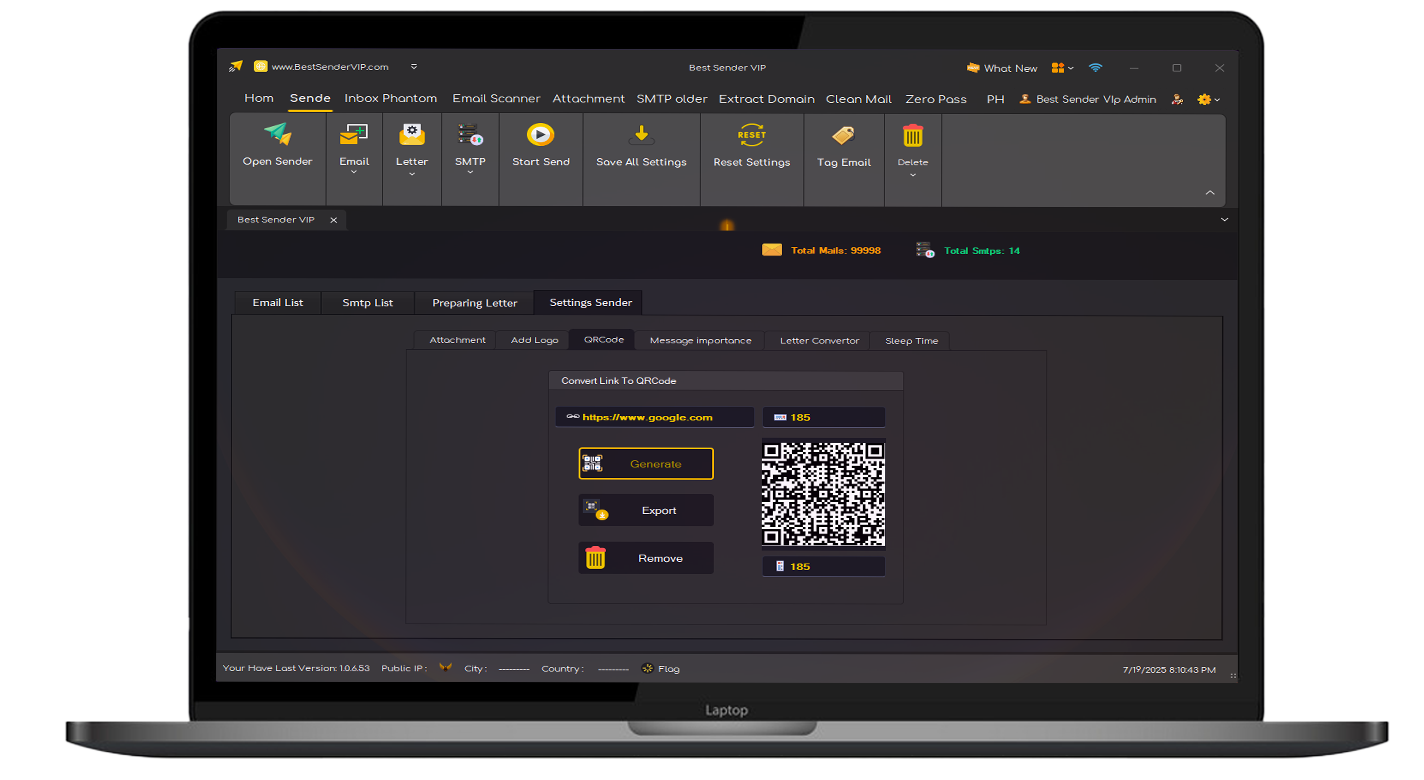This screenshot has width=1424, height=780.
Task: Click the QR icon on Generate button
Action: click(x=593, y=463)
